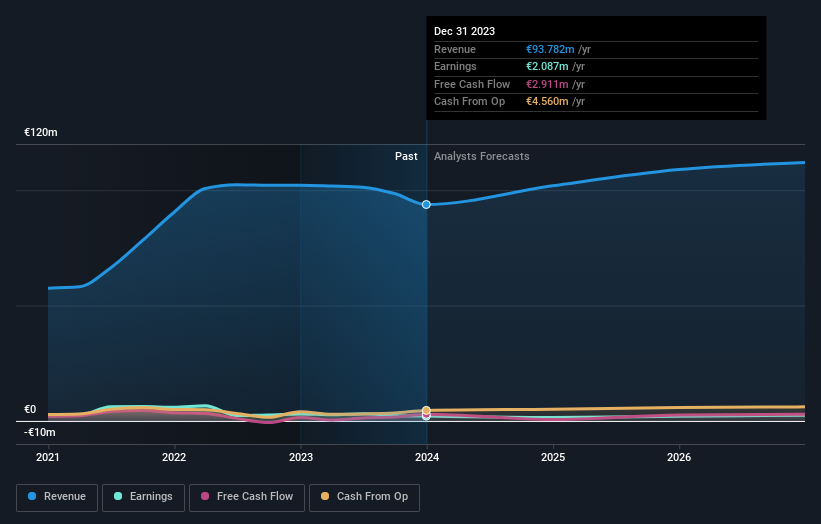Toggle the Free Cash Flow legend button

click(247, 497)
